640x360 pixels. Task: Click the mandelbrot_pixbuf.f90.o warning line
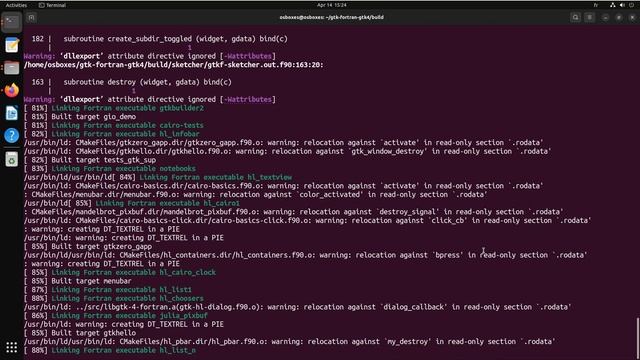point(293,212)
